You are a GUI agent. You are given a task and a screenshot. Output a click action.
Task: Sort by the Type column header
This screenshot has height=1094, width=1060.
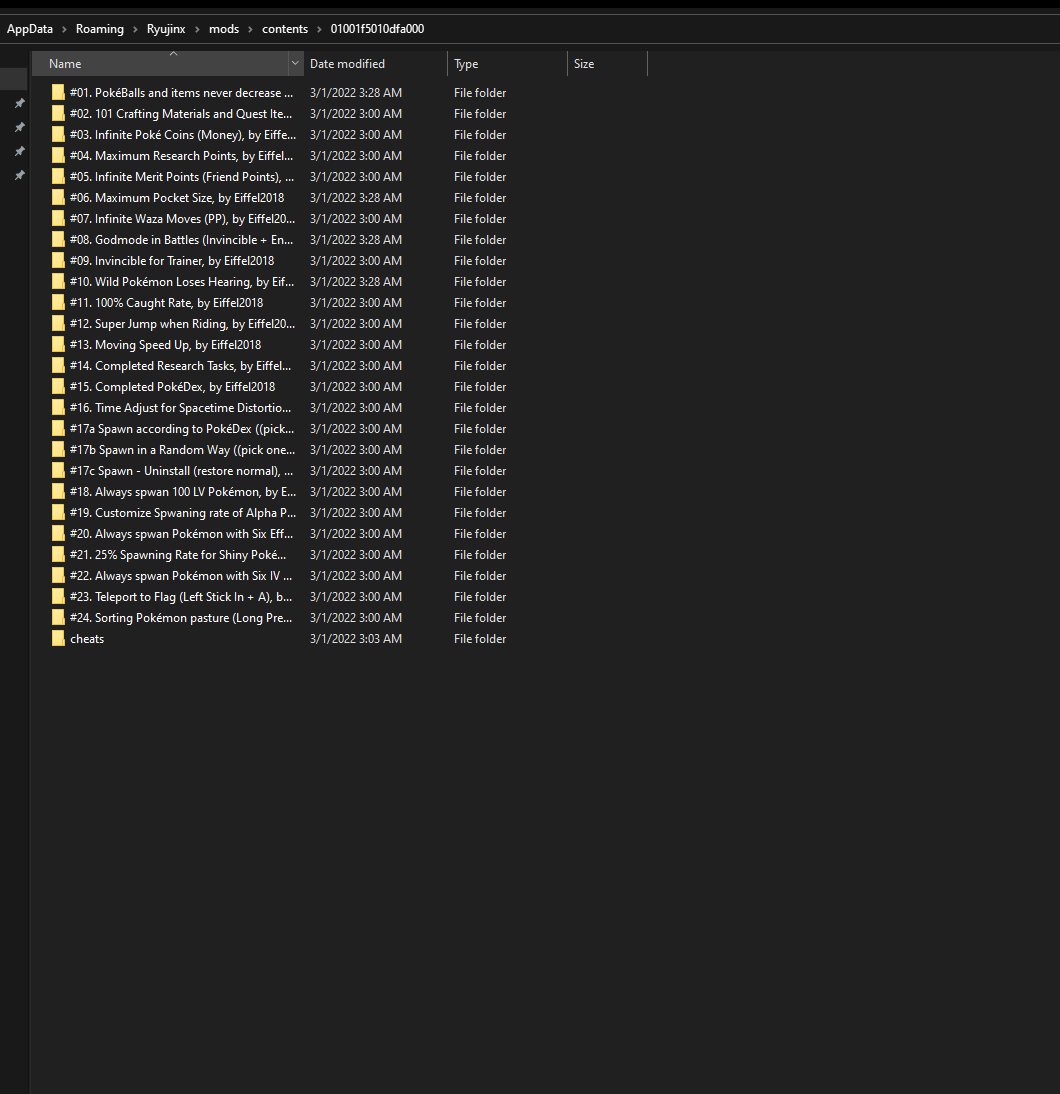(507, 63)
